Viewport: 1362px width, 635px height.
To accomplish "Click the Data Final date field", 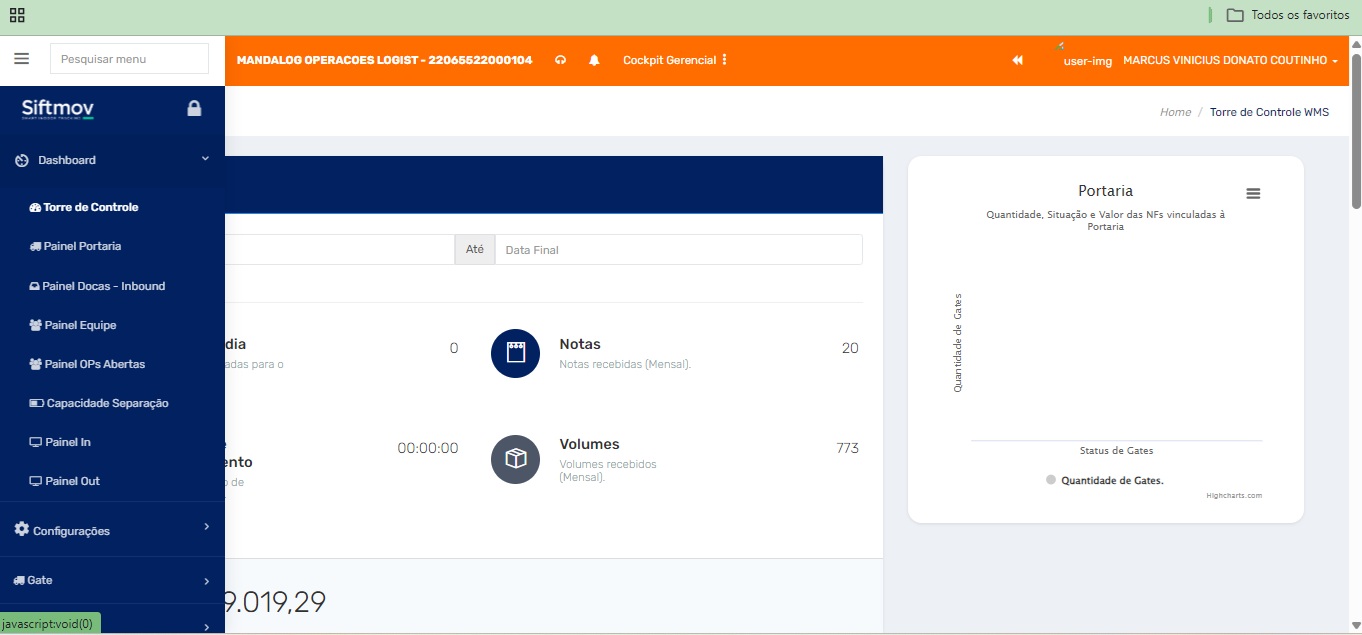I will [678, 250].
